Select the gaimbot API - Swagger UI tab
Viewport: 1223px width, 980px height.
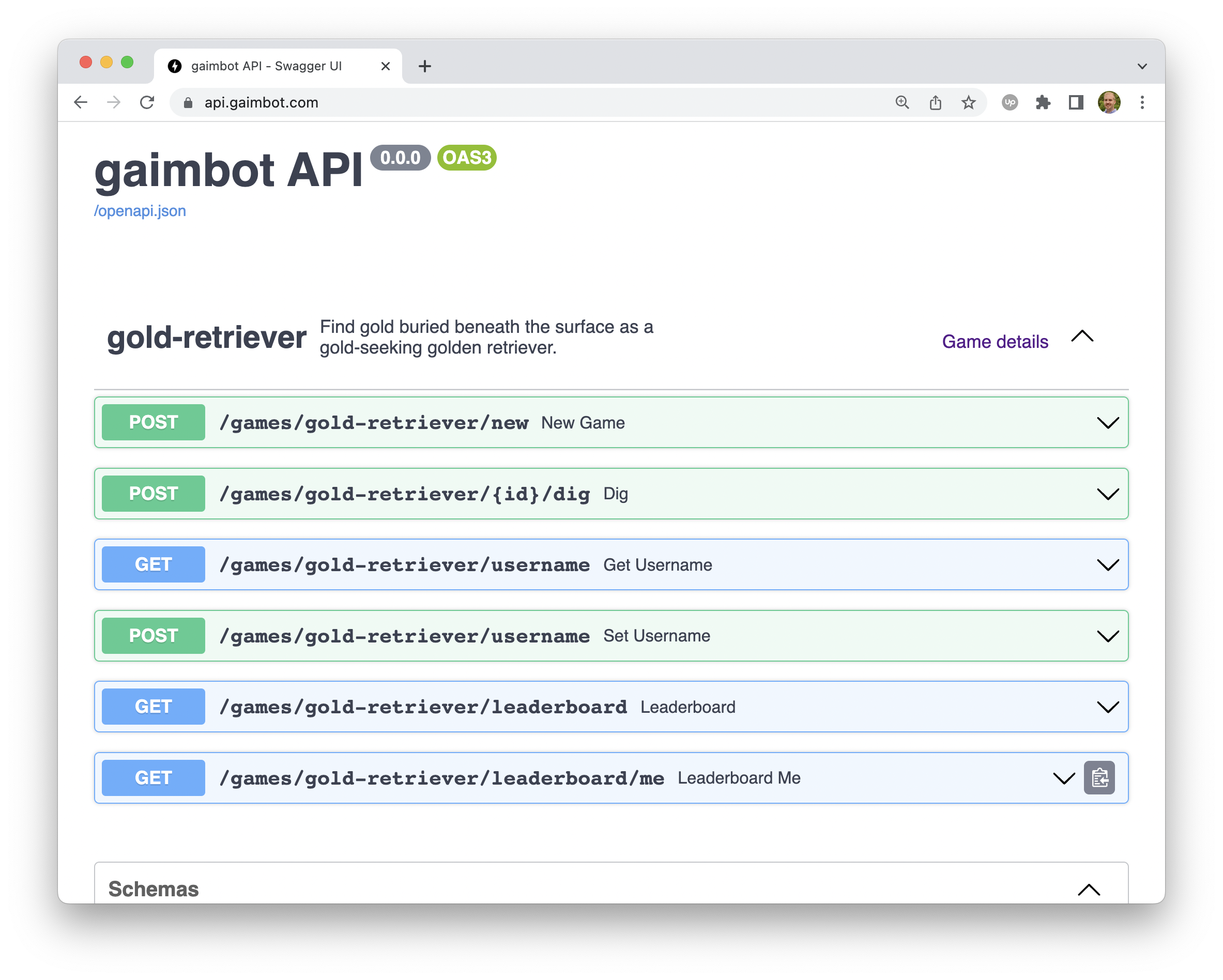278,66
